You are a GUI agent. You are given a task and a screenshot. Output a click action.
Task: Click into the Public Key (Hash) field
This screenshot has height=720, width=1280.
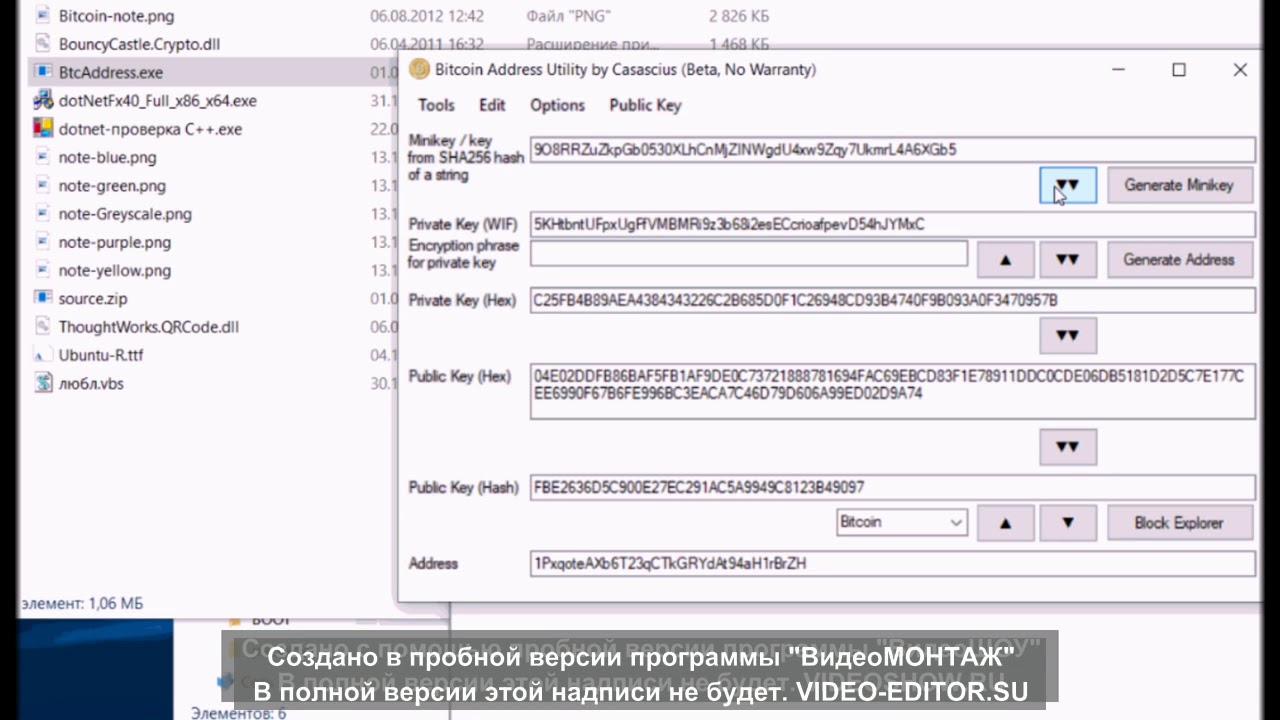892,488
